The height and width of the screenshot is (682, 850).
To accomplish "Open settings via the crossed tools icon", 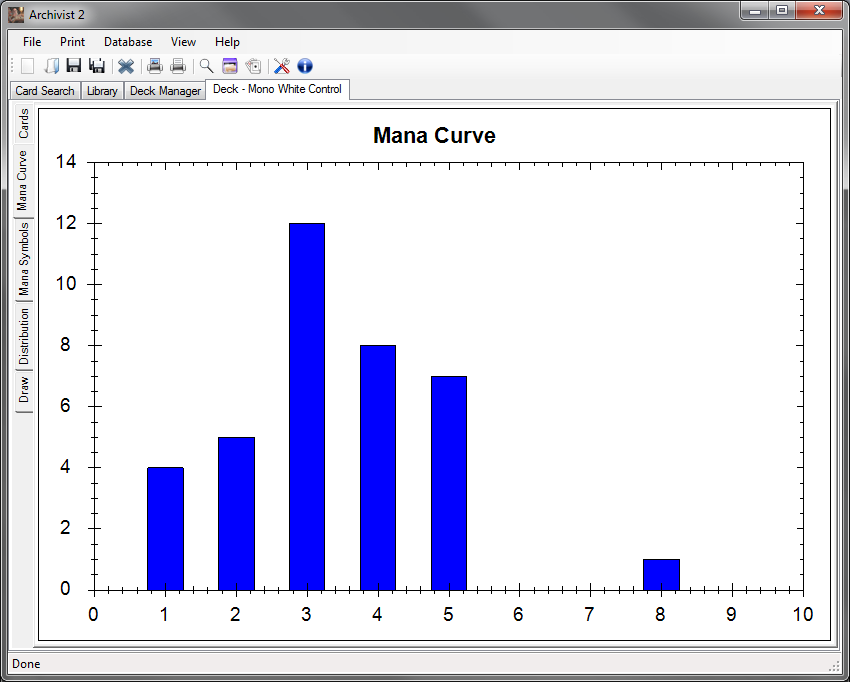I will (x=281, y=66).
